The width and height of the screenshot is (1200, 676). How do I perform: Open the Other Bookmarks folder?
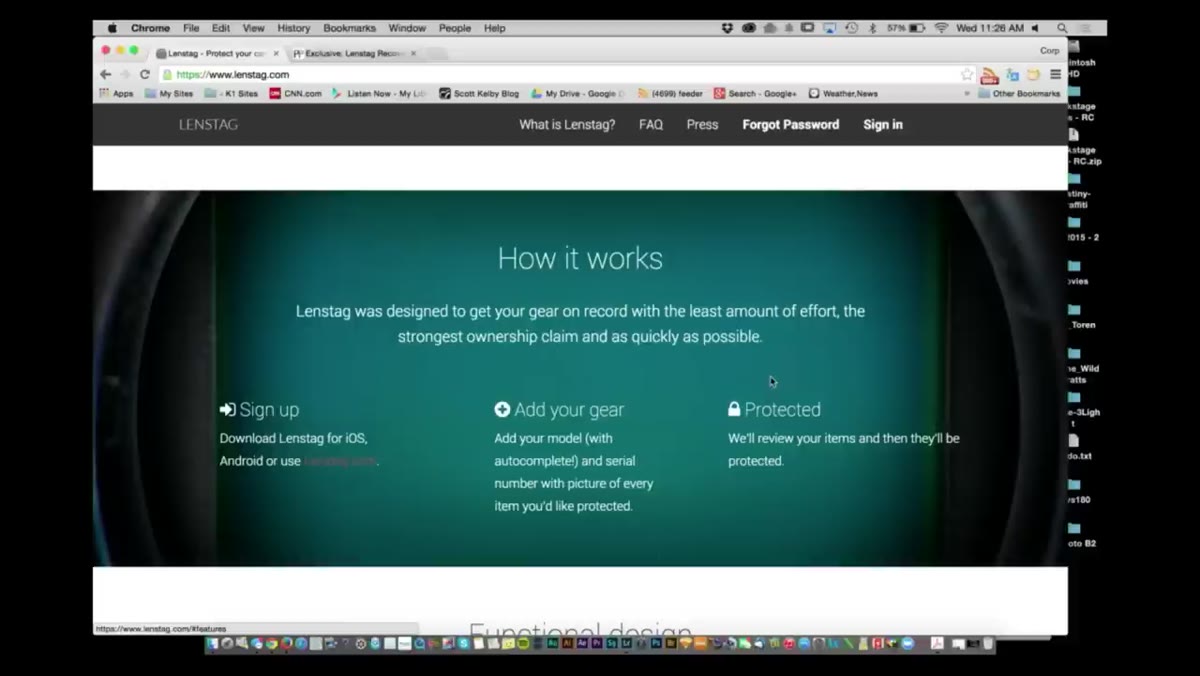tap(1019, 93)
